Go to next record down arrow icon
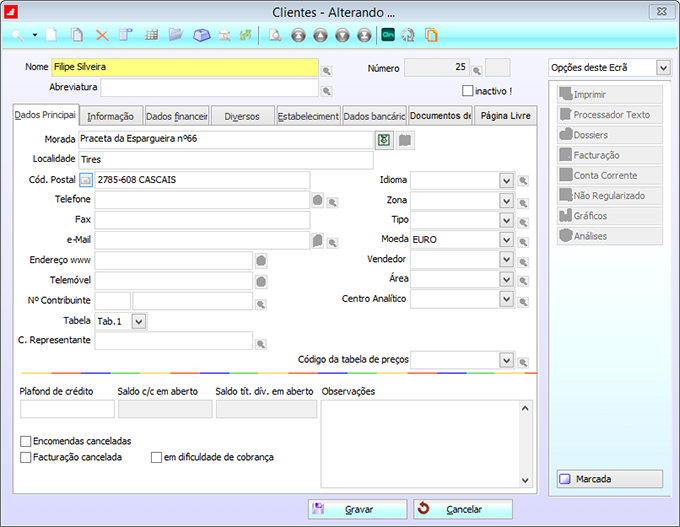 pos(342,35)
